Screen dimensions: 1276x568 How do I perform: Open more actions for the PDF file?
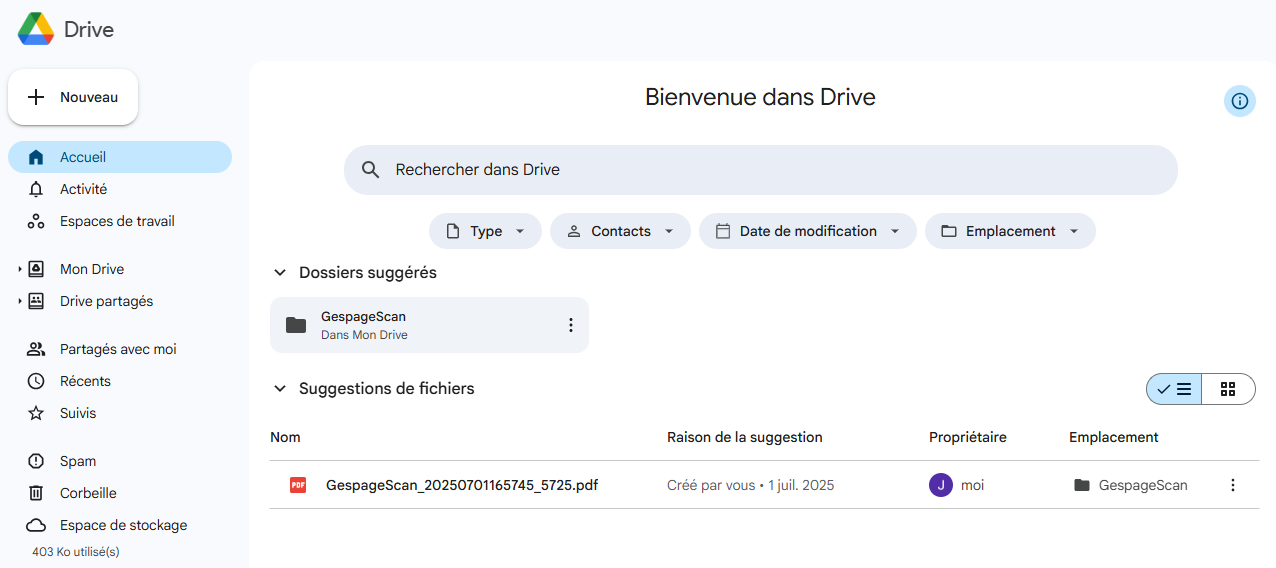coord(1233,485)
